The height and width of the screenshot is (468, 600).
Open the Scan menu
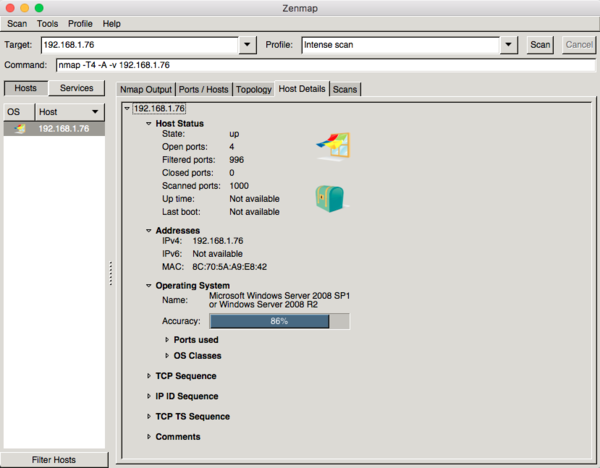click(x=17, y=24)
